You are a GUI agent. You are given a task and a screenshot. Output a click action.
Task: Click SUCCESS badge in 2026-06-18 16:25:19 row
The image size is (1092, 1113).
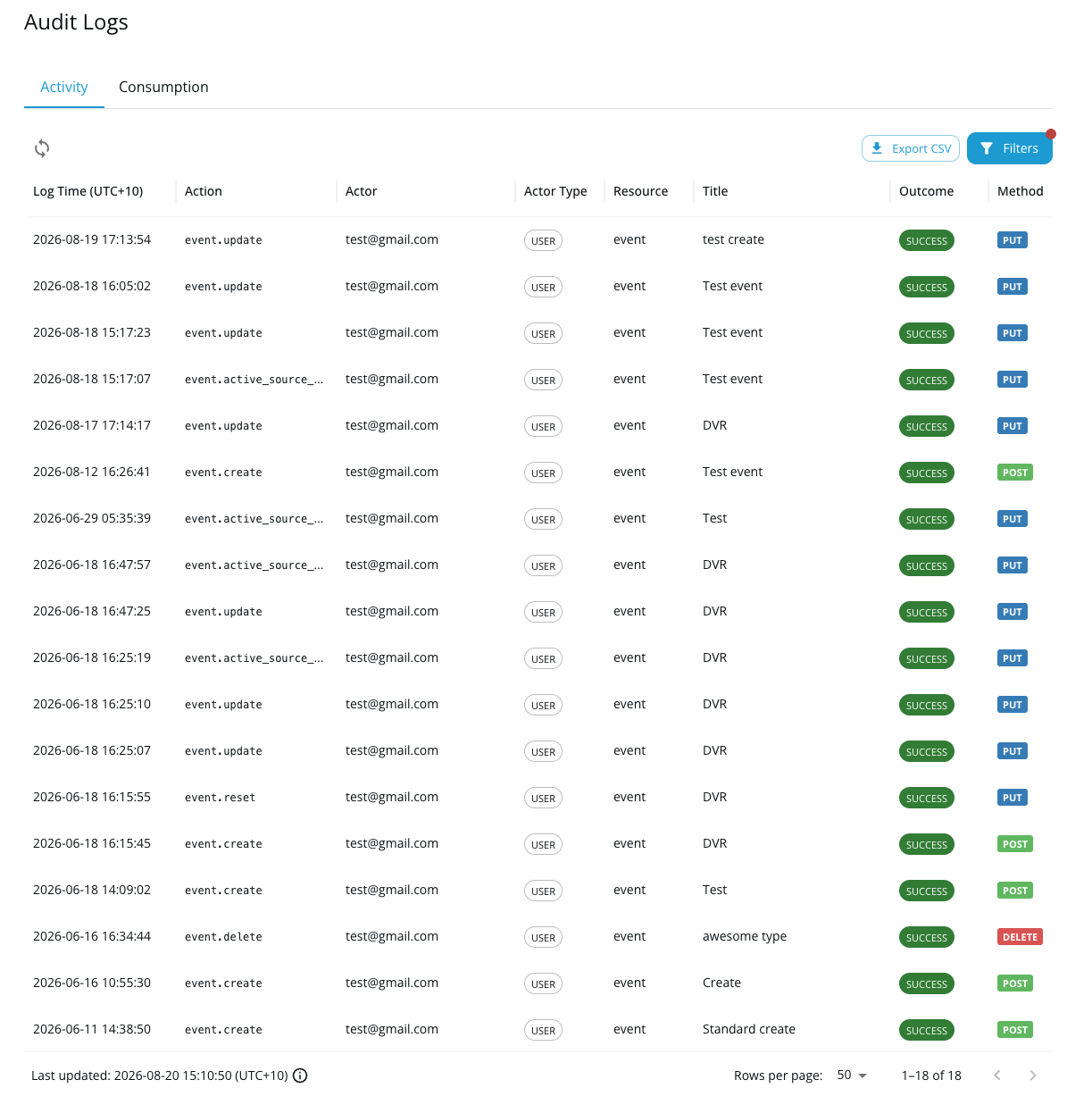(926, 658)
